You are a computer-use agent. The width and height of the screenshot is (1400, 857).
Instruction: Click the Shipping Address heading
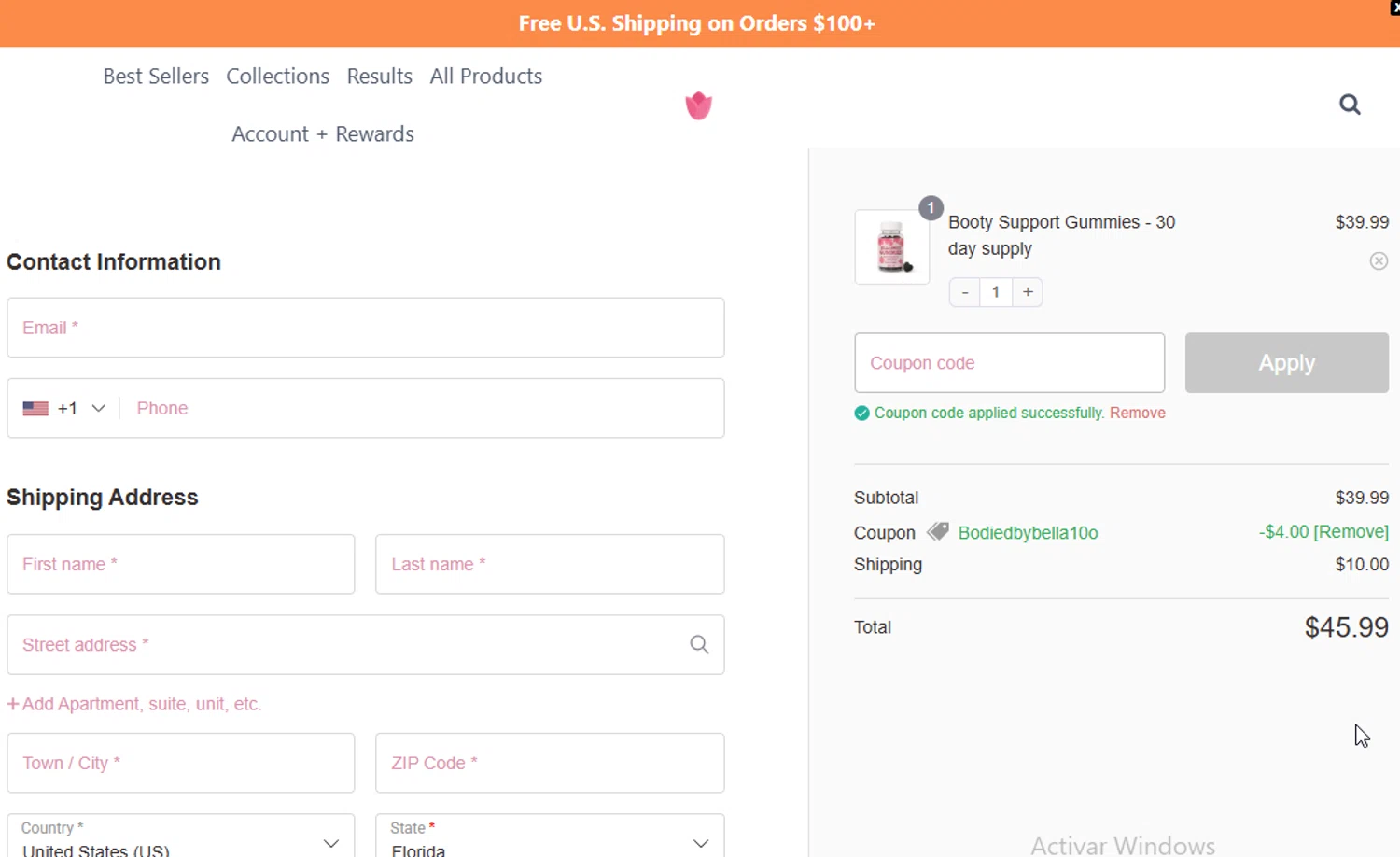tap(103, 498)
